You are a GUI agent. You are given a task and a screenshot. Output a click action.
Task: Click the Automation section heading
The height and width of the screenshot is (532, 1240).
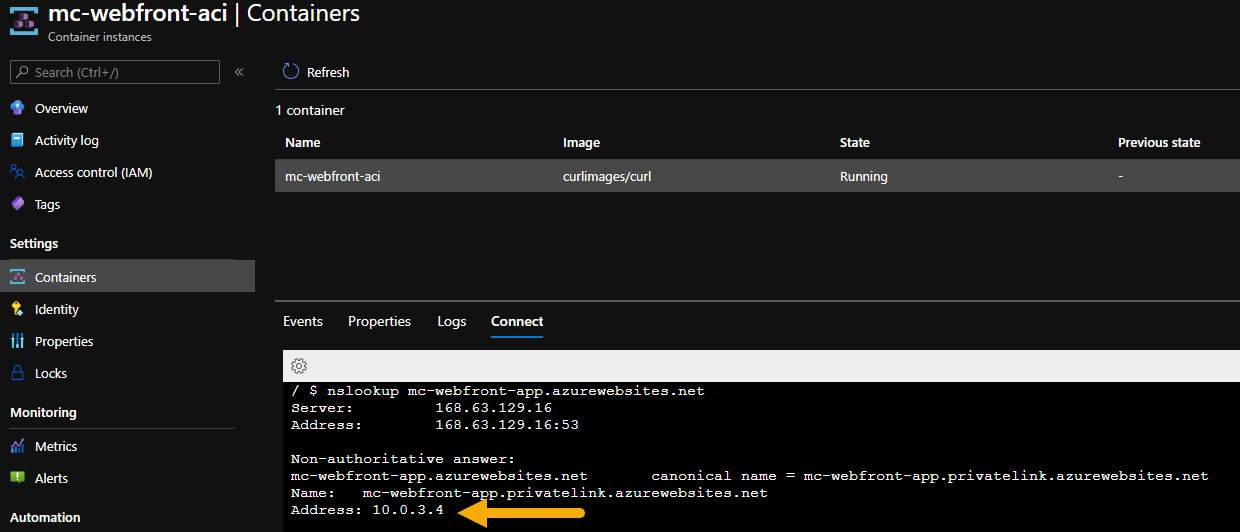tap(45, 517)
